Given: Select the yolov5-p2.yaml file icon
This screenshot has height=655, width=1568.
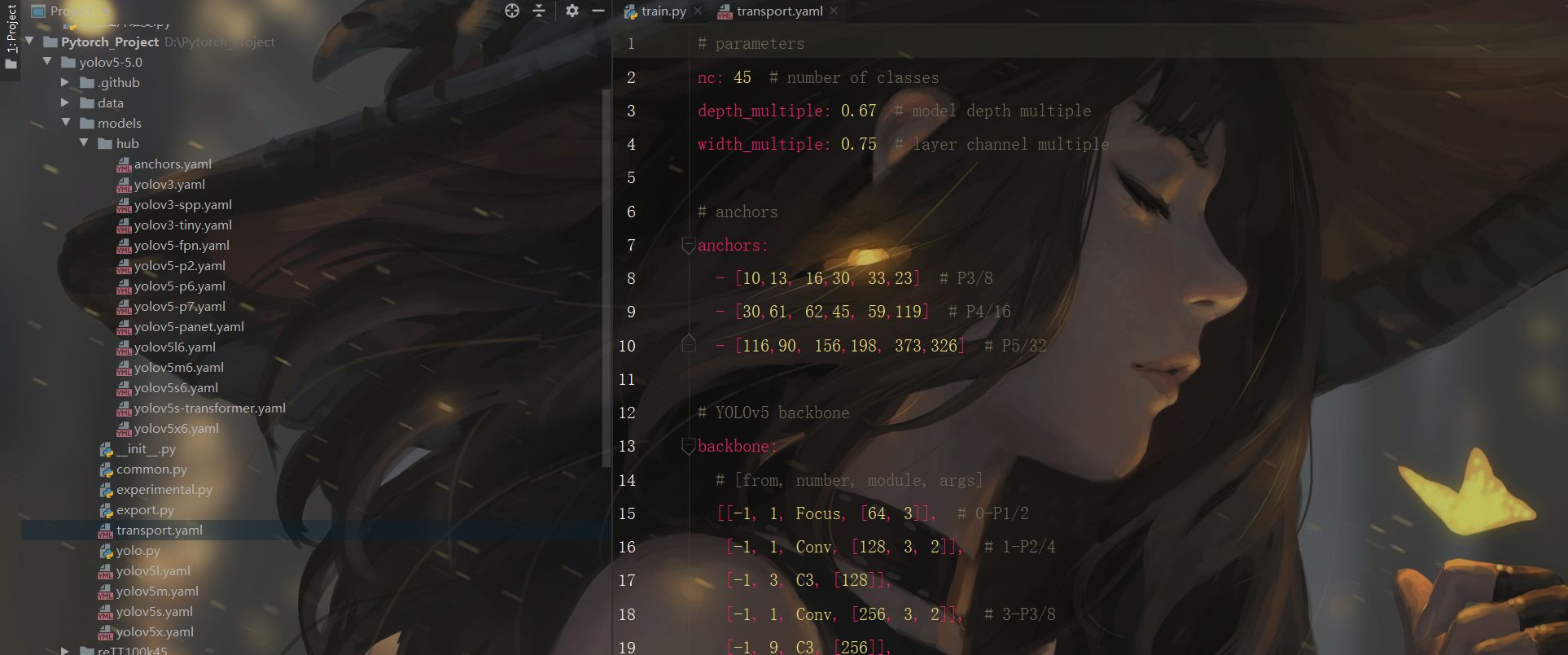Looking at the screenshot, I should click(x=124, y=267).
